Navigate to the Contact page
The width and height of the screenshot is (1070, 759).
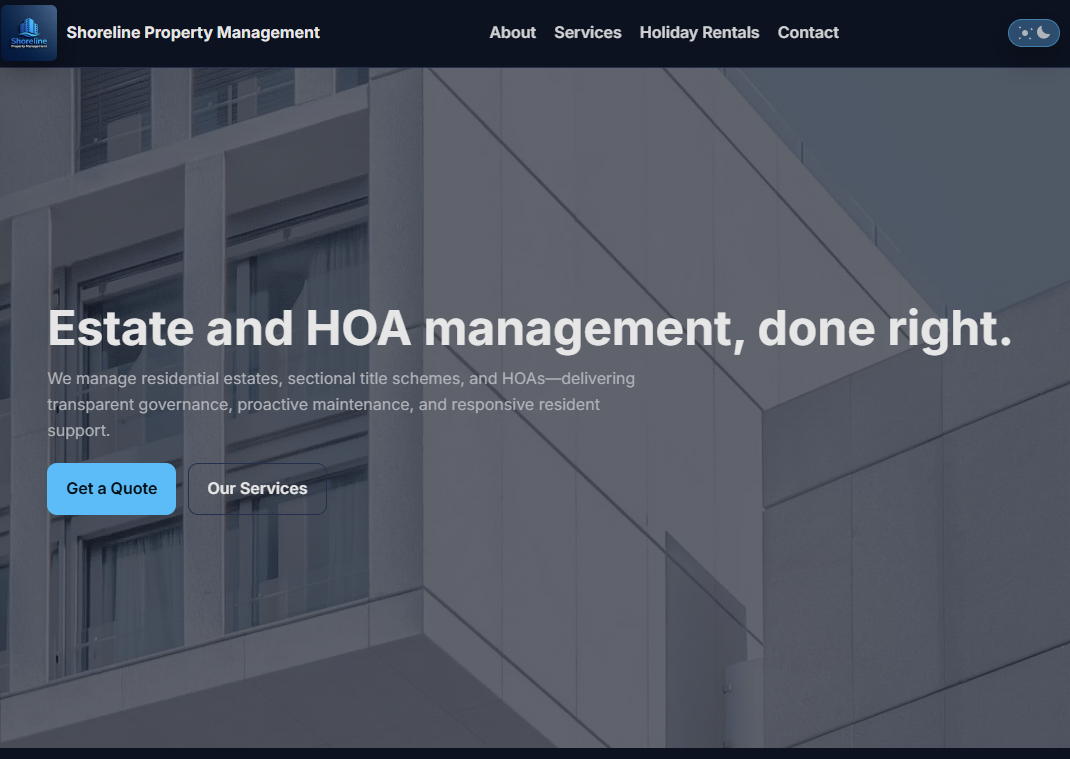(x=807, y=33)
